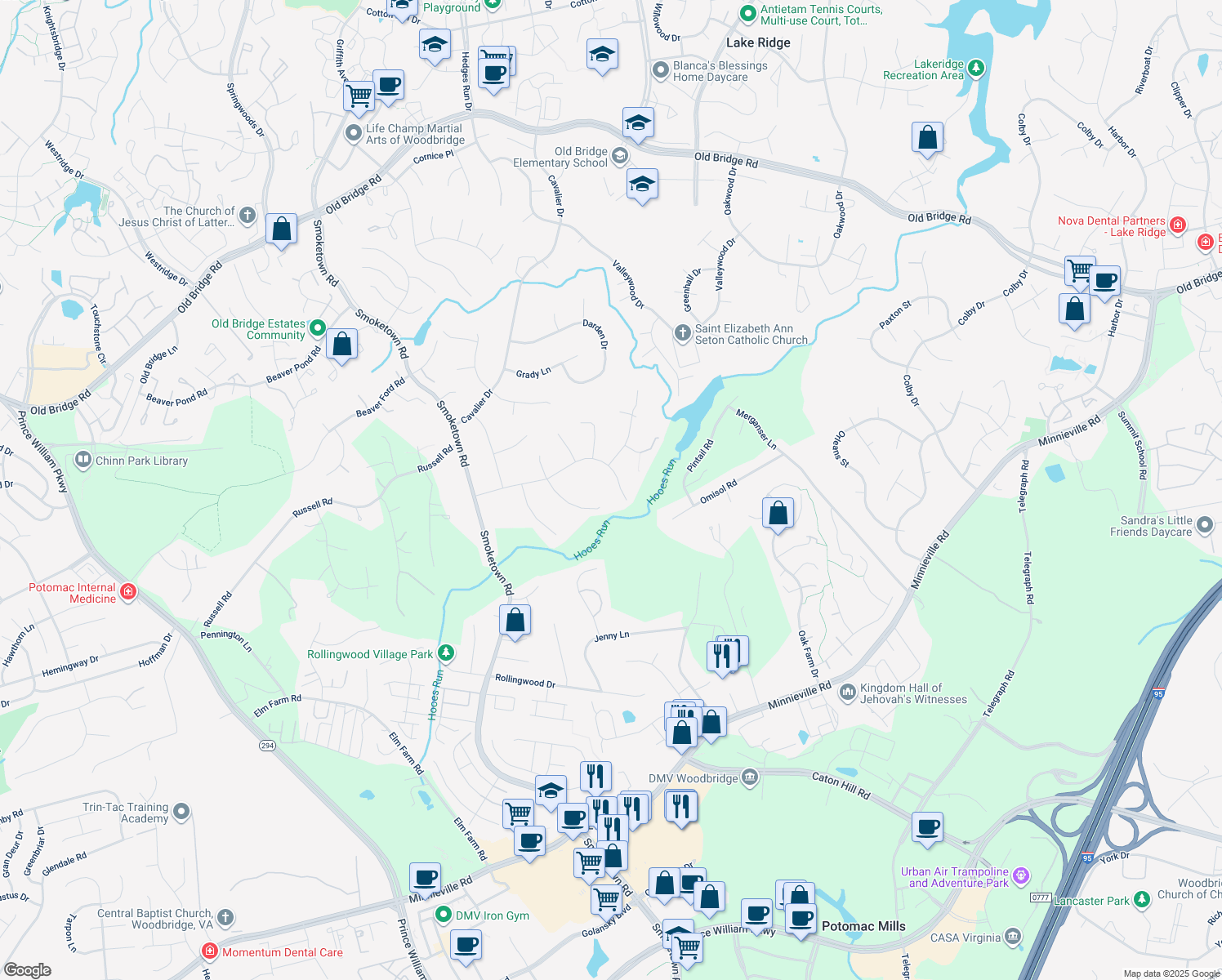Viewport: 1222px width, 980px height.
Task: Click the Kingdom Hall of Jehovah's Witnesses pin
Action: pyautogui.click(x=847, y=693)
